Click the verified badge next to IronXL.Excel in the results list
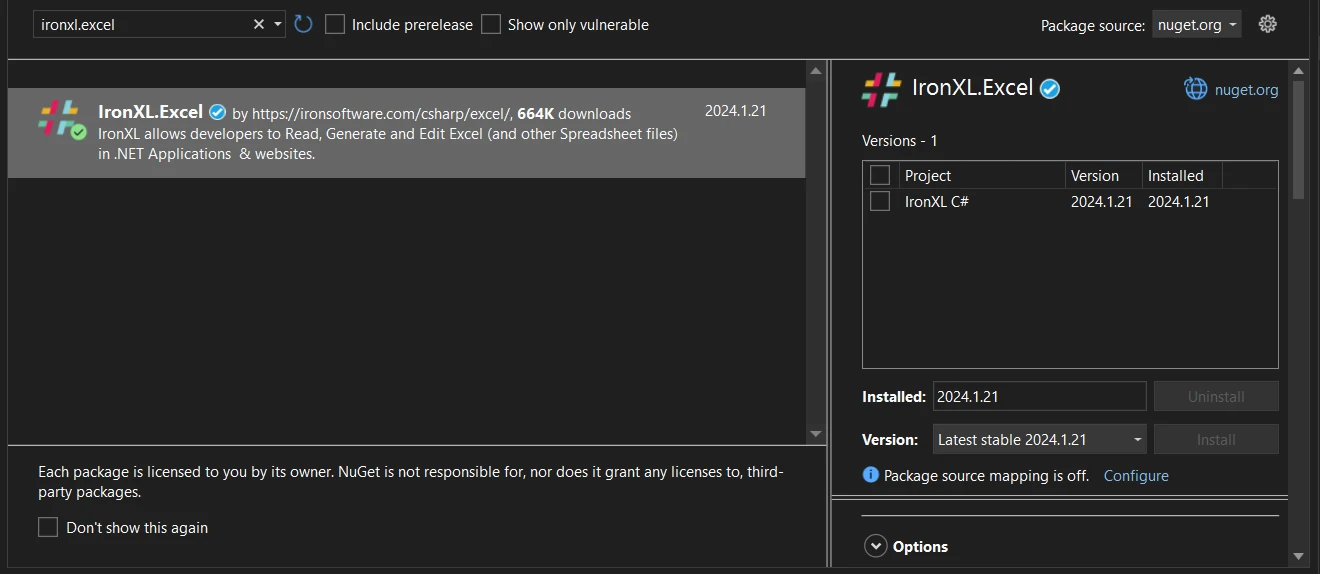1320x574 pixels. coord(217,112)
